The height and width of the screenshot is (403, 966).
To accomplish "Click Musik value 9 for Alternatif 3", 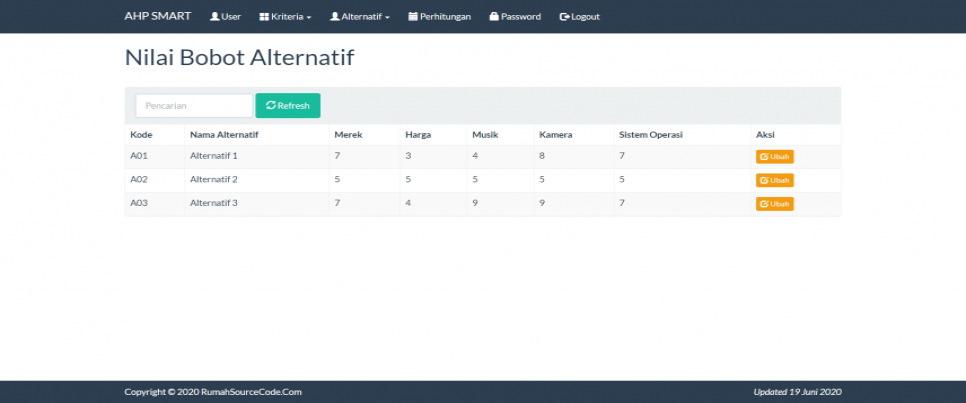I will 475,203.
